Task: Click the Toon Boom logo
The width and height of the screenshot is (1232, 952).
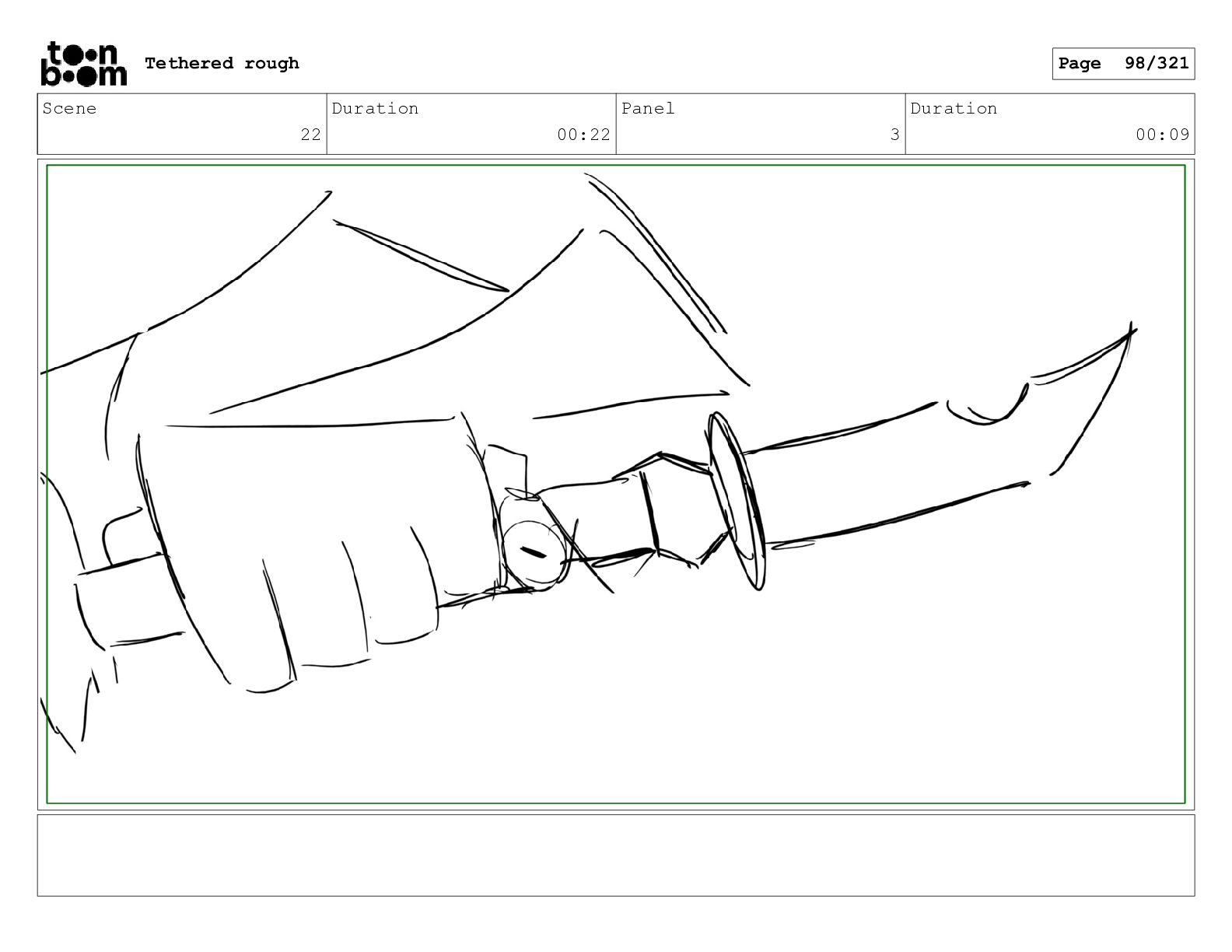Action: [83, 64]
